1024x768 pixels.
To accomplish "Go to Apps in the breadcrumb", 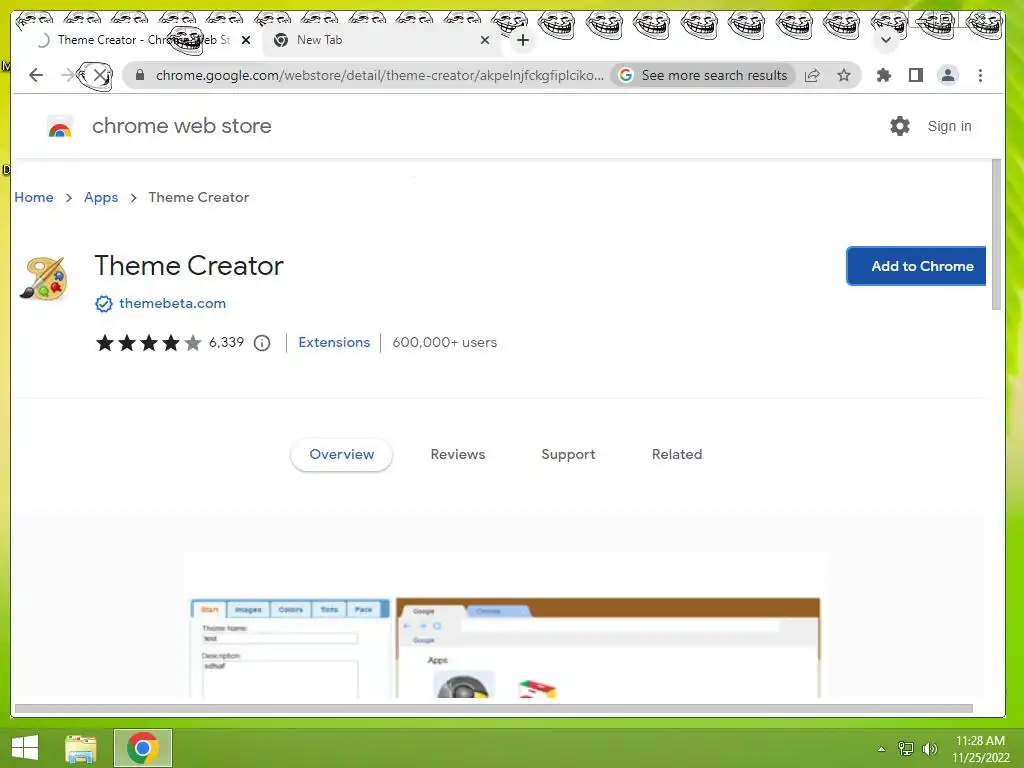I will (x=101, y=197).
